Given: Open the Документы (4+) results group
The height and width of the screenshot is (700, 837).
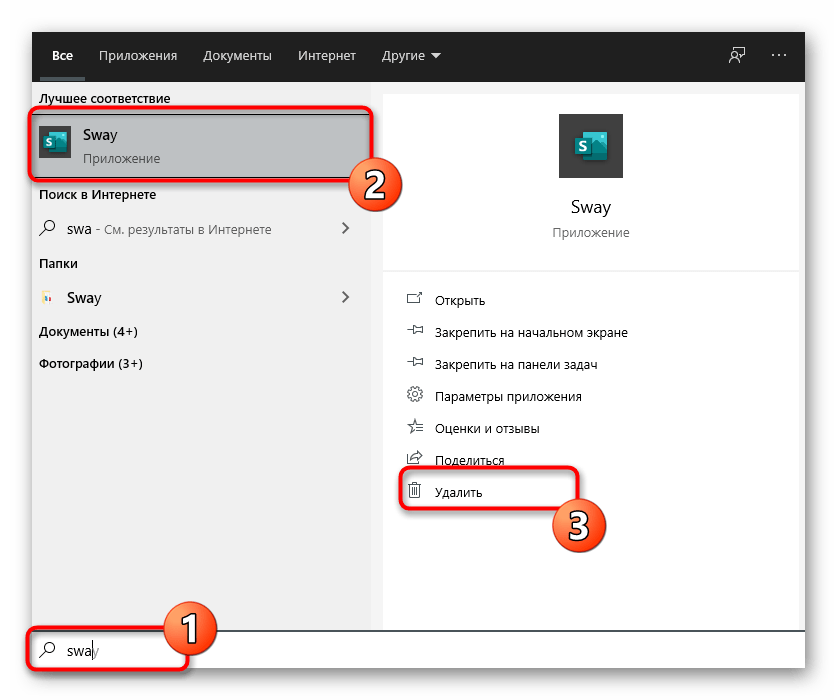Looking at the screenshot, I should point(88,331).
